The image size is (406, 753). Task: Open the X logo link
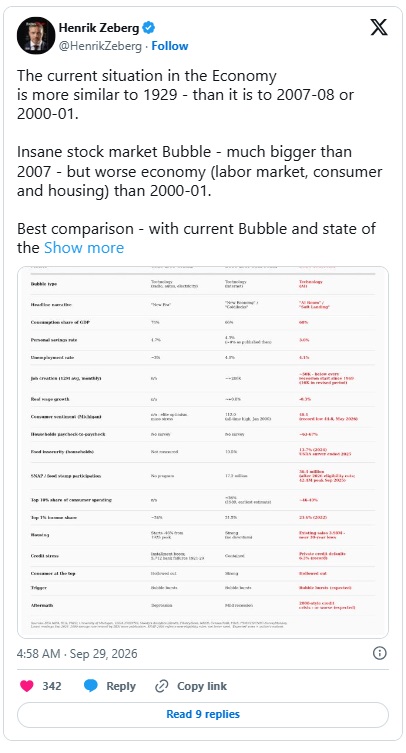pos(379,27)
